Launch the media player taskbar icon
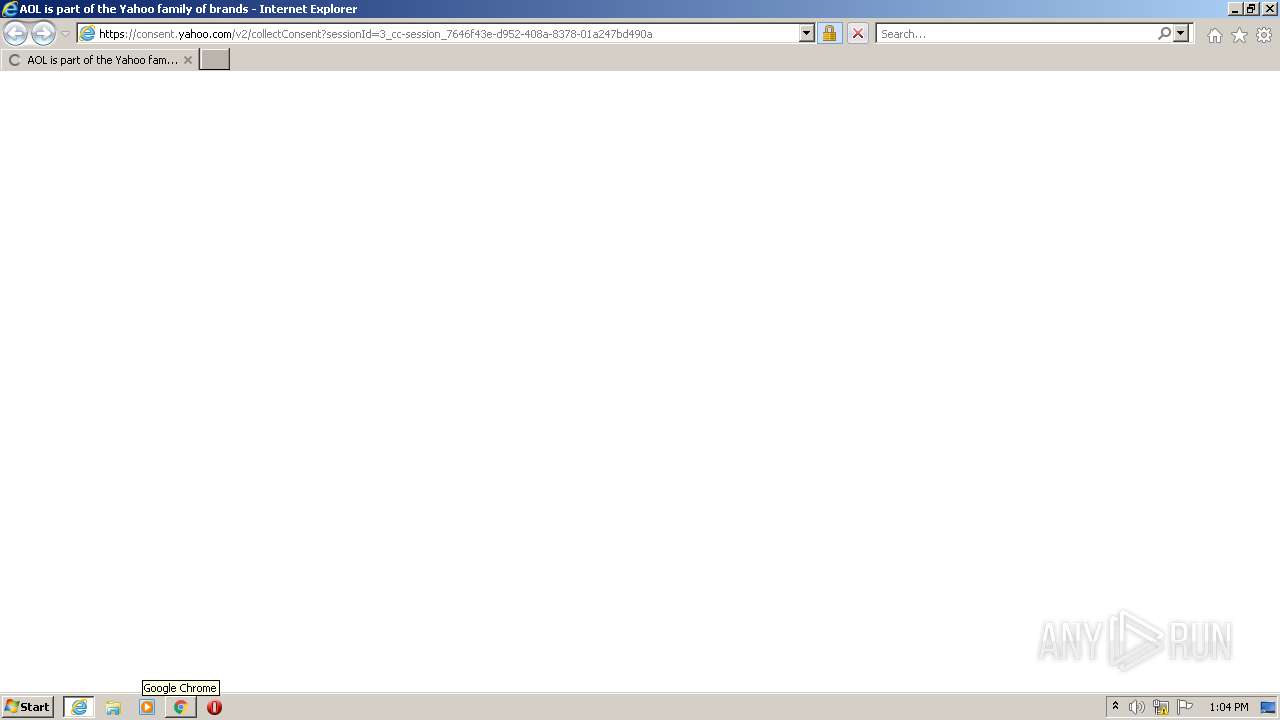 pyautogui.click(x=147, y=707)
